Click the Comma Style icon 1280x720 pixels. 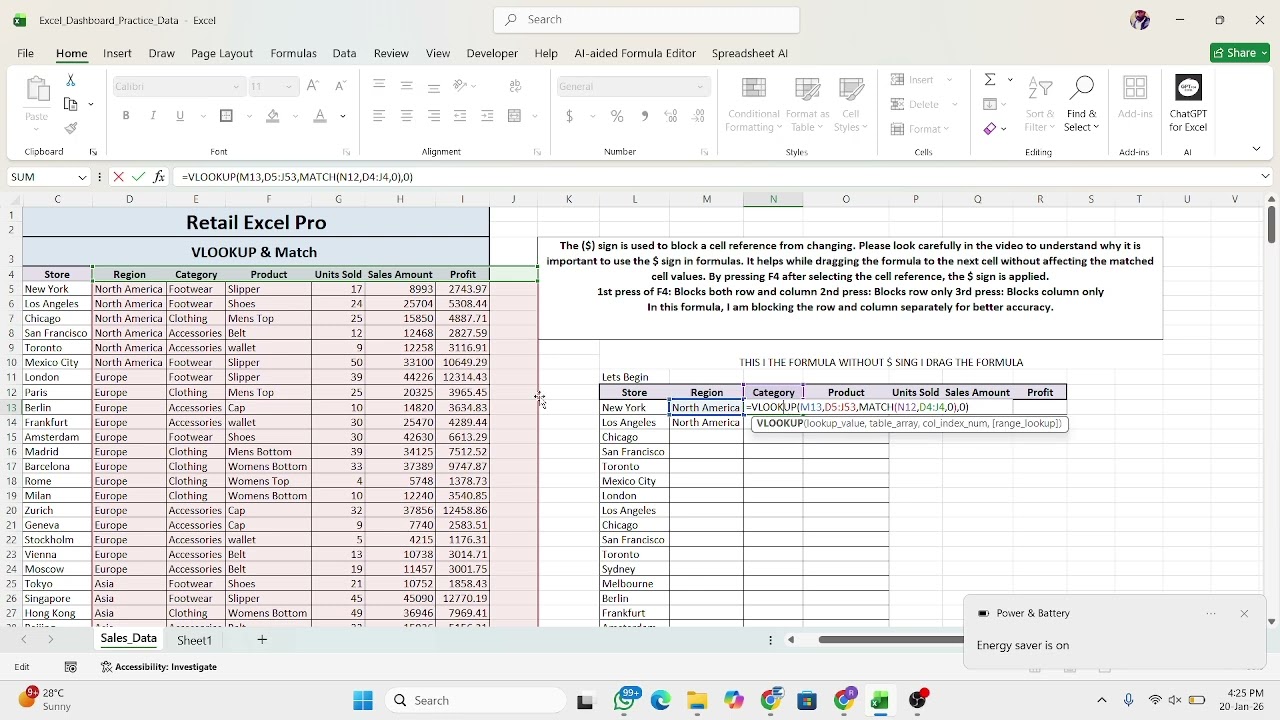click(644, 116)
